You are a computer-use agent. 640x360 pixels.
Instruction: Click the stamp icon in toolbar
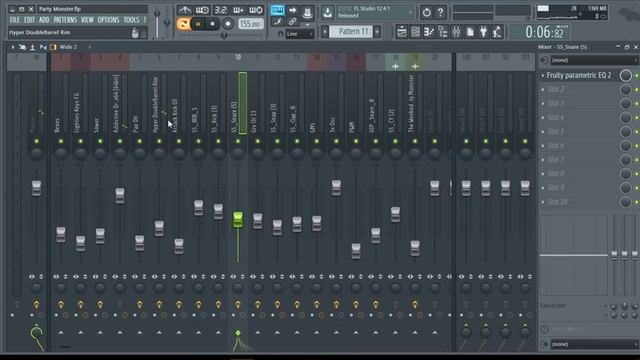(307, 13)
